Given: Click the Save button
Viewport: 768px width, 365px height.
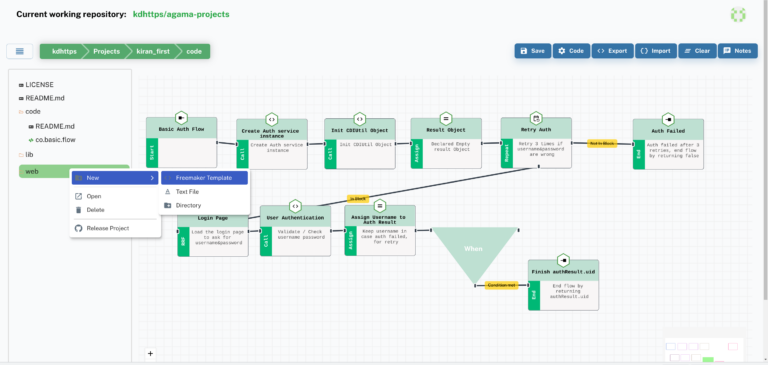Looking at the screenshot, I should point(532,51).
